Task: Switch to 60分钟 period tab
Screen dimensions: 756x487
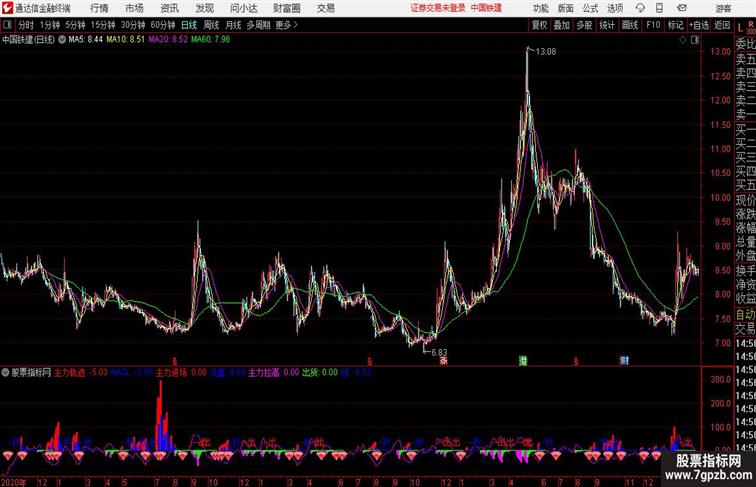Action: (x=163, y=25)
